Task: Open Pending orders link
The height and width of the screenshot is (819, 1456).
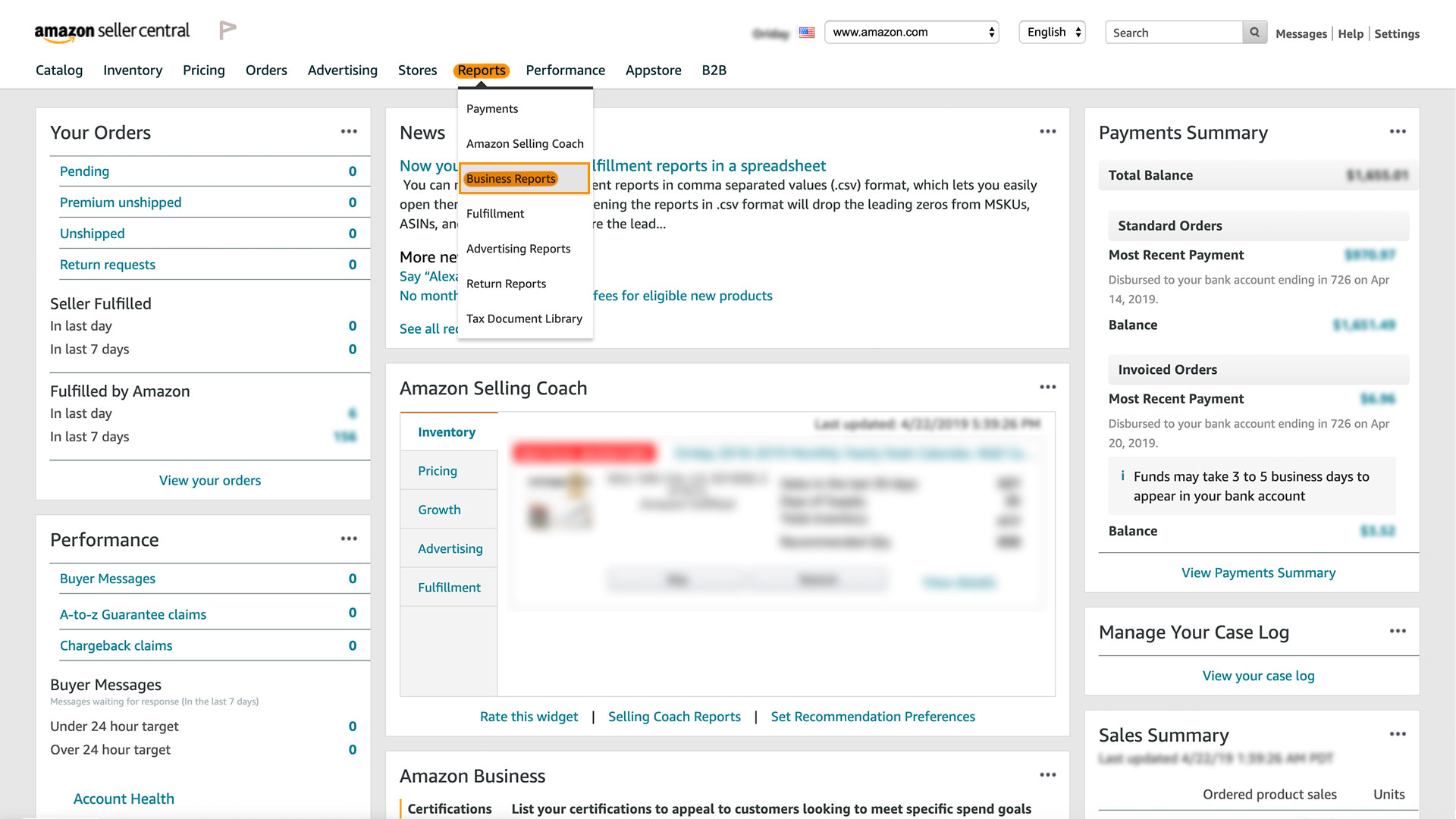Action: [x=84, y=171]
